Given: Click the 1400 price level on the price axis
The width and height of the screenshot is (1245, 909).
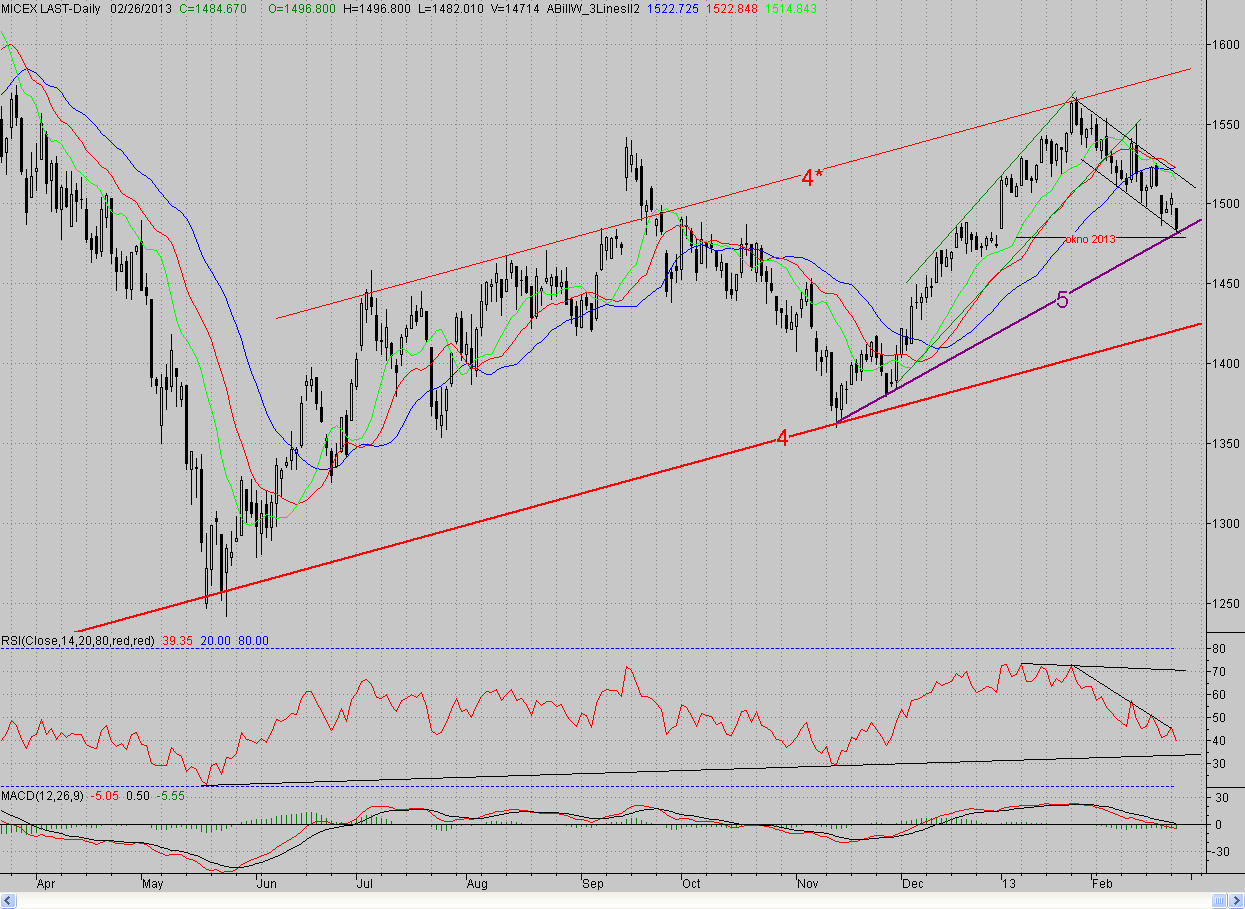Looking at the screenshot, I should (1226, 363).
